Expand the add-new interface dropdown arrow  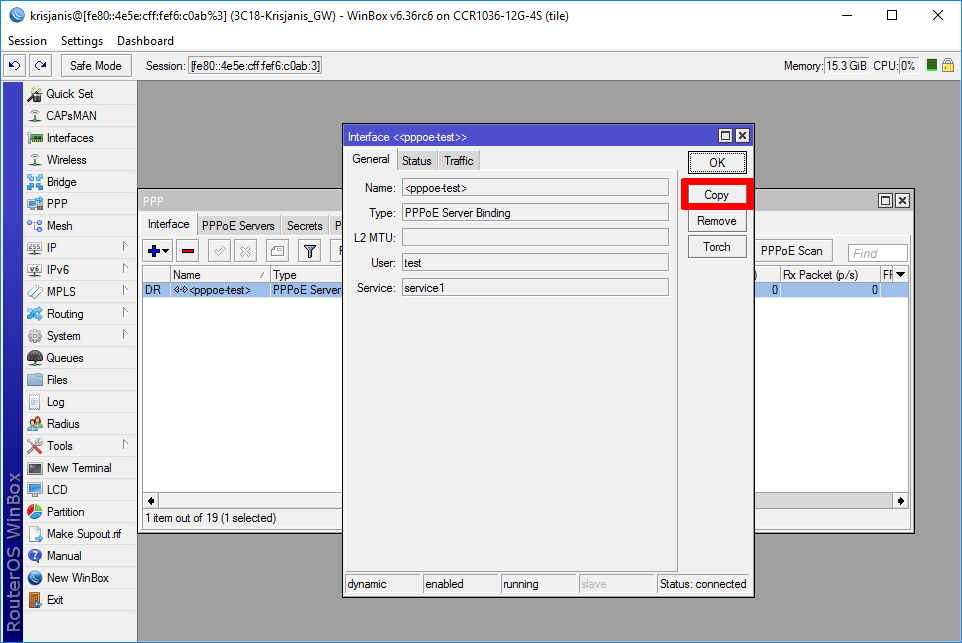pos(165,250)
